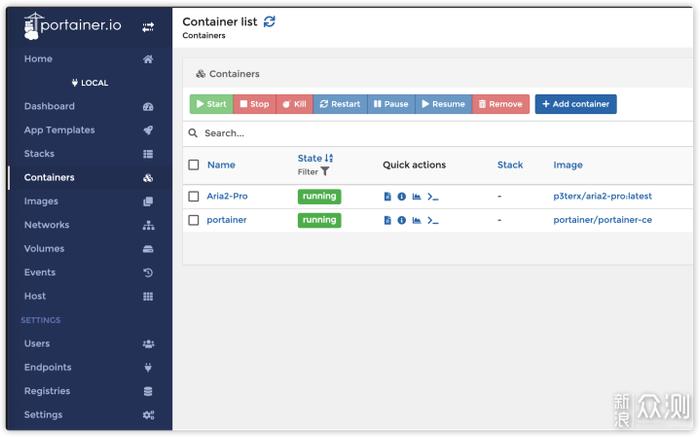This screenshot has width=700, height=437.
Task: Open the portainer container link
Action: pyautogui.click(x=226, y=220)
